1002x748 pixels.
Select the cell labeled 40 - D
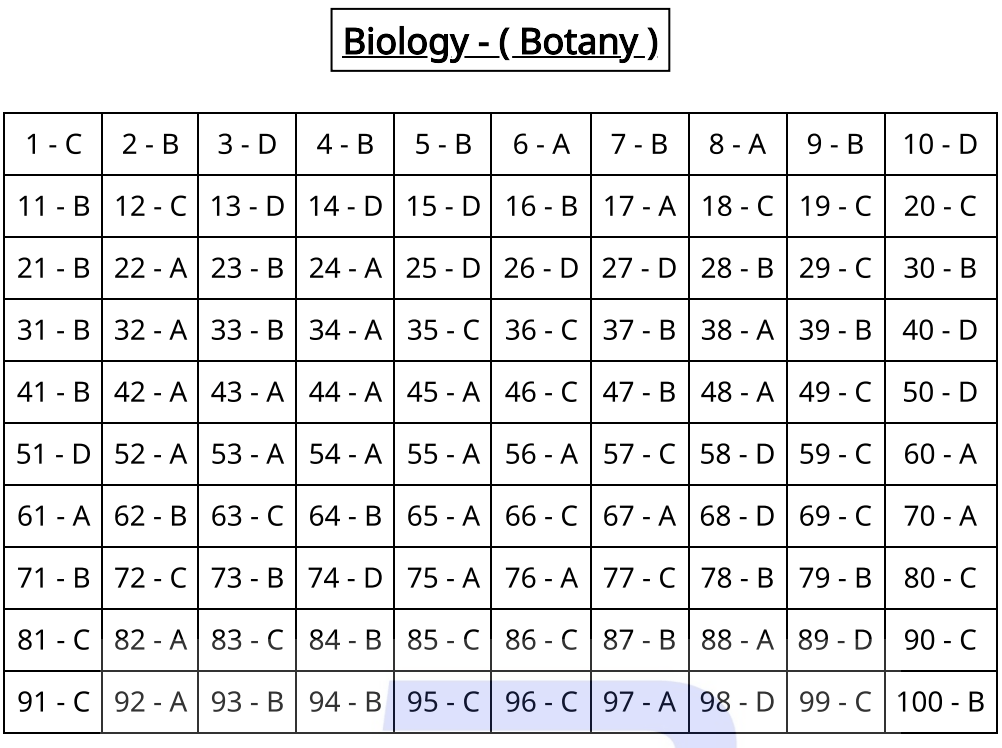(939, 331)
